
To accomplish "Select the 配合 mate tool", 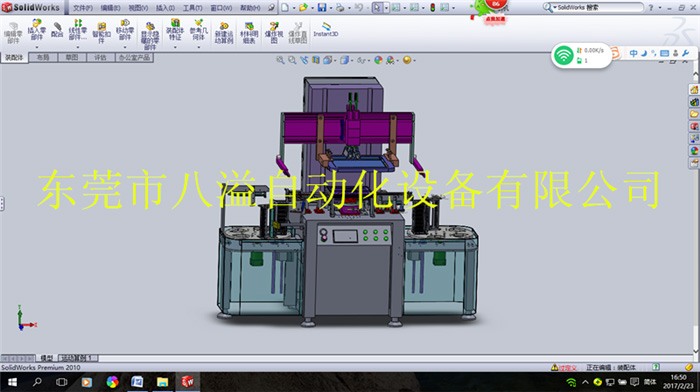I will pos(57,29).
